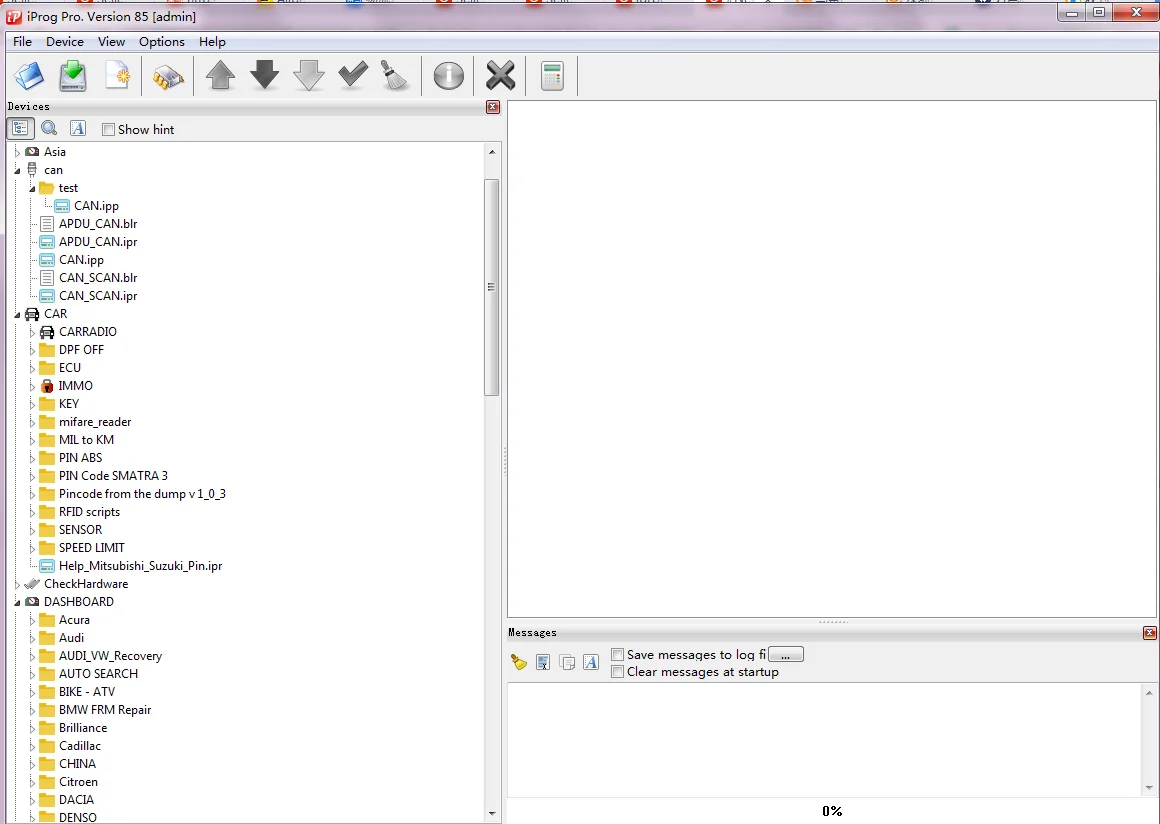Select the DPF OFF folder
This screenshot has width=1160, height=824.
coord(81,349)
